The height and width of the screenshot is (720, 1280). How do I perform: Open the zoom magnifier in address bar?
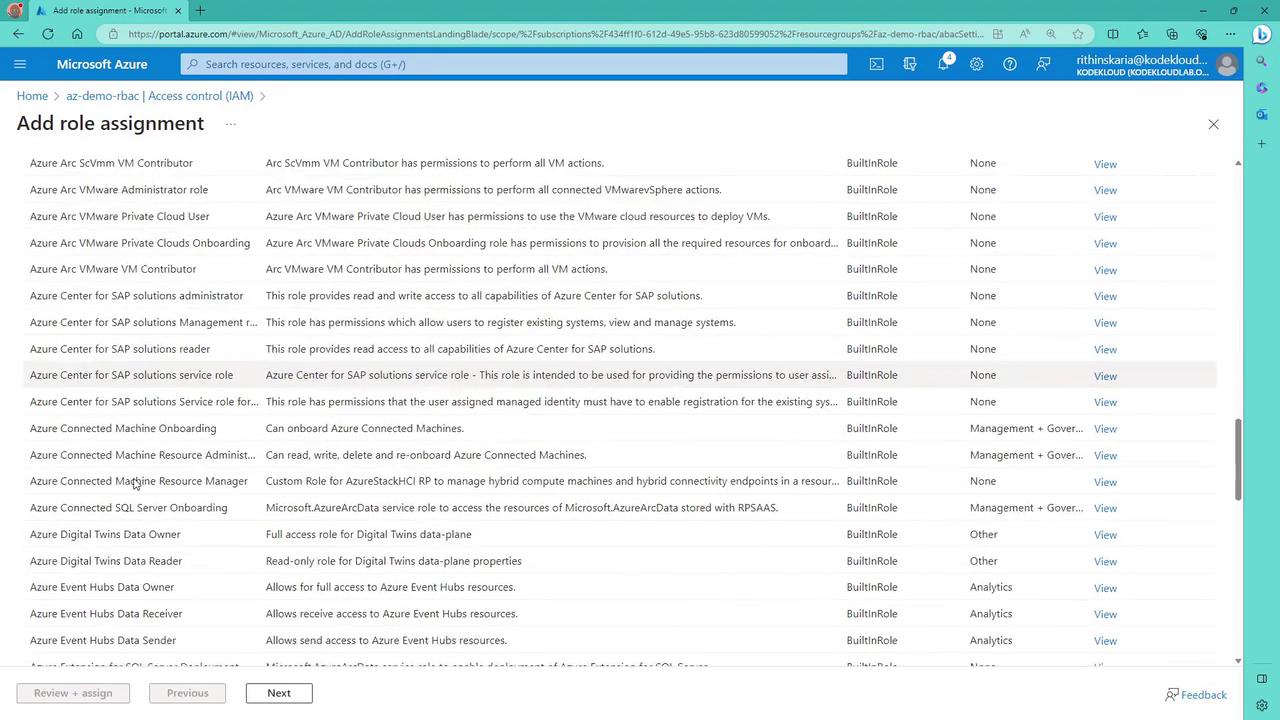coord(1051,34)
